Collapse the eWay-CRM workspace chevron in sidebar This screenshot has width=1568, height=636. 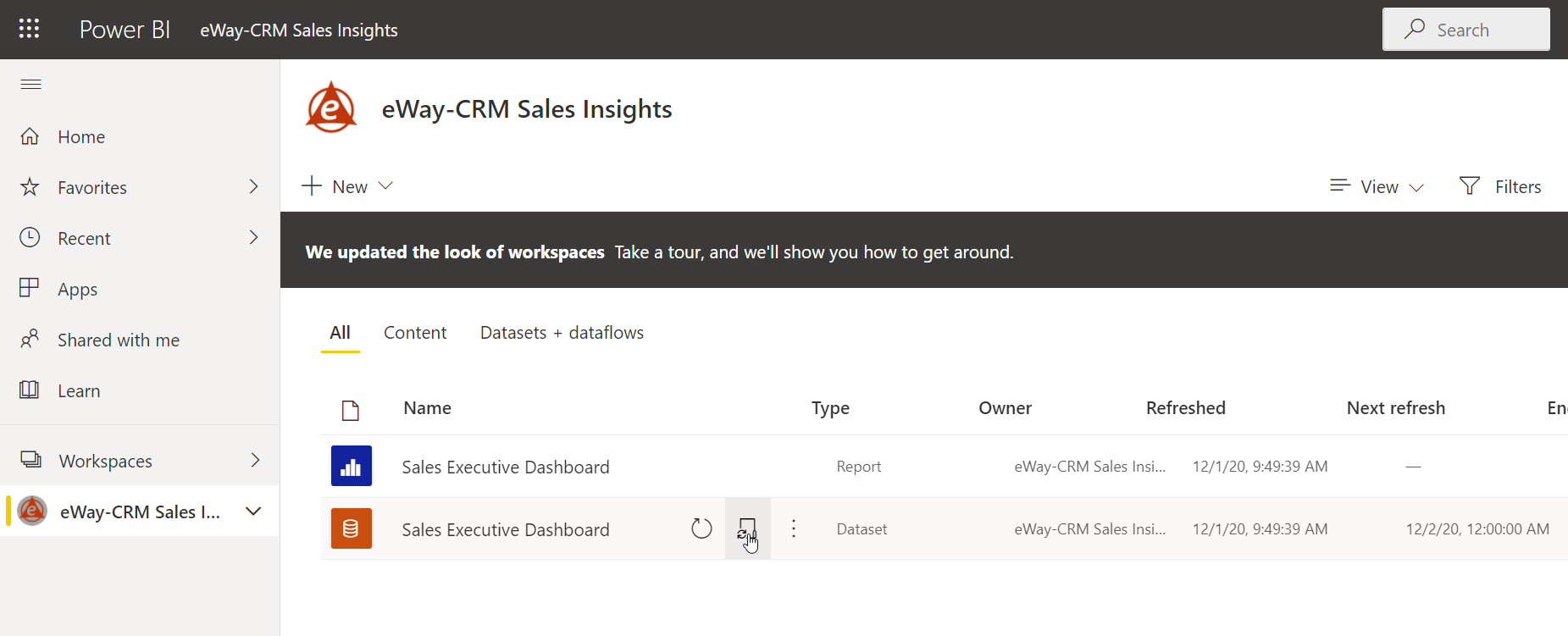click(252, 511)
